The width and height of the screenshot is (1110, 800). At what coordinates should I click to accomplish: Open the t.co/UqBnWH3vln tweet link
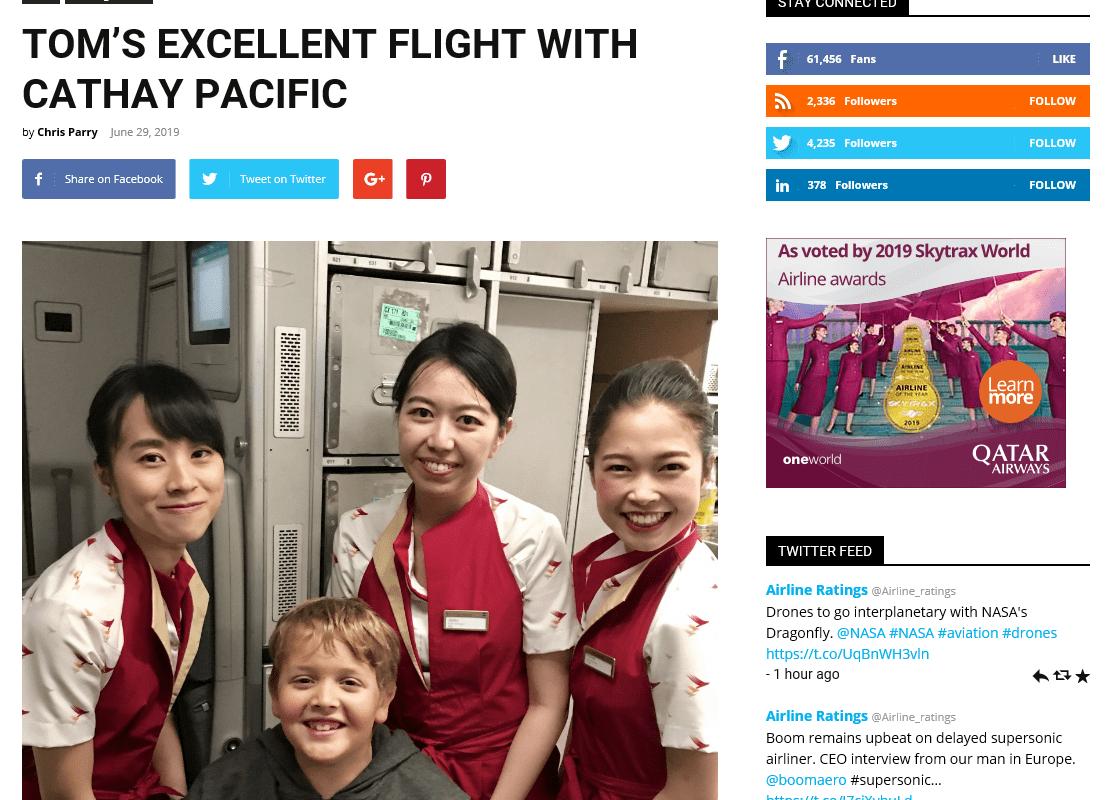(847, 654)
